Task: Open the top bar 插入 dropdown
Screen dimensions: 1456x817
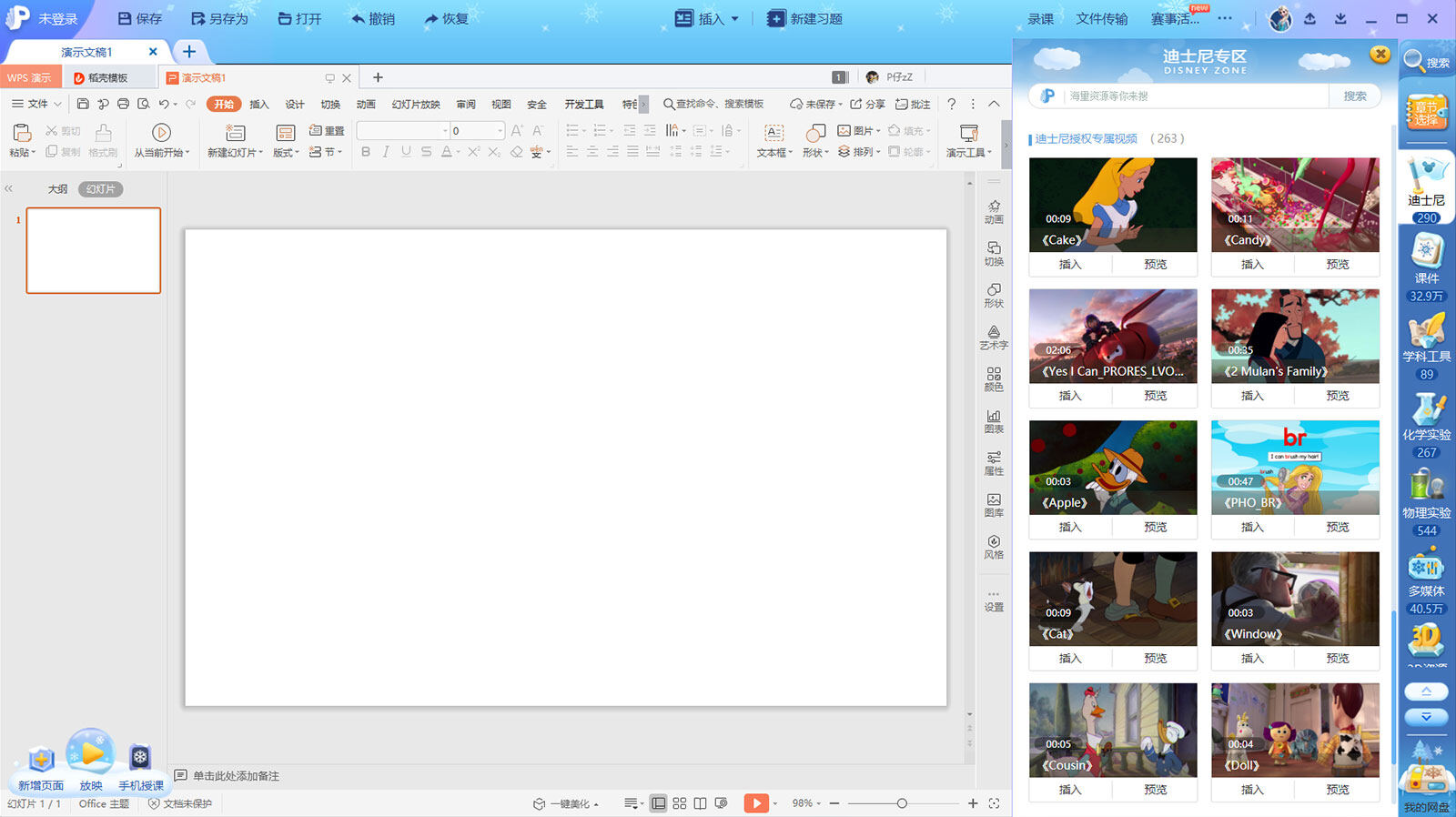Action: (x=707, y=18)
